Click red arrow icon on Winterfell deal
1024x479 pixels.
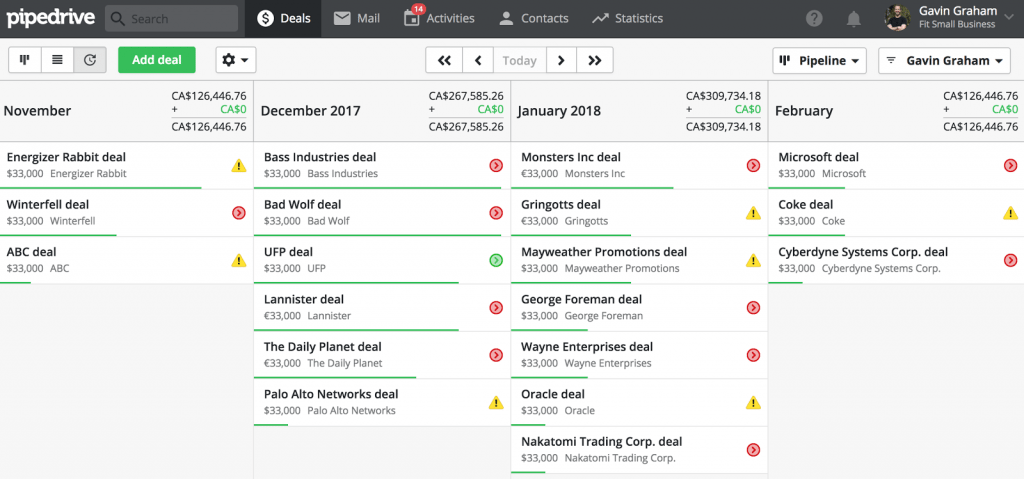coord(239,212)
